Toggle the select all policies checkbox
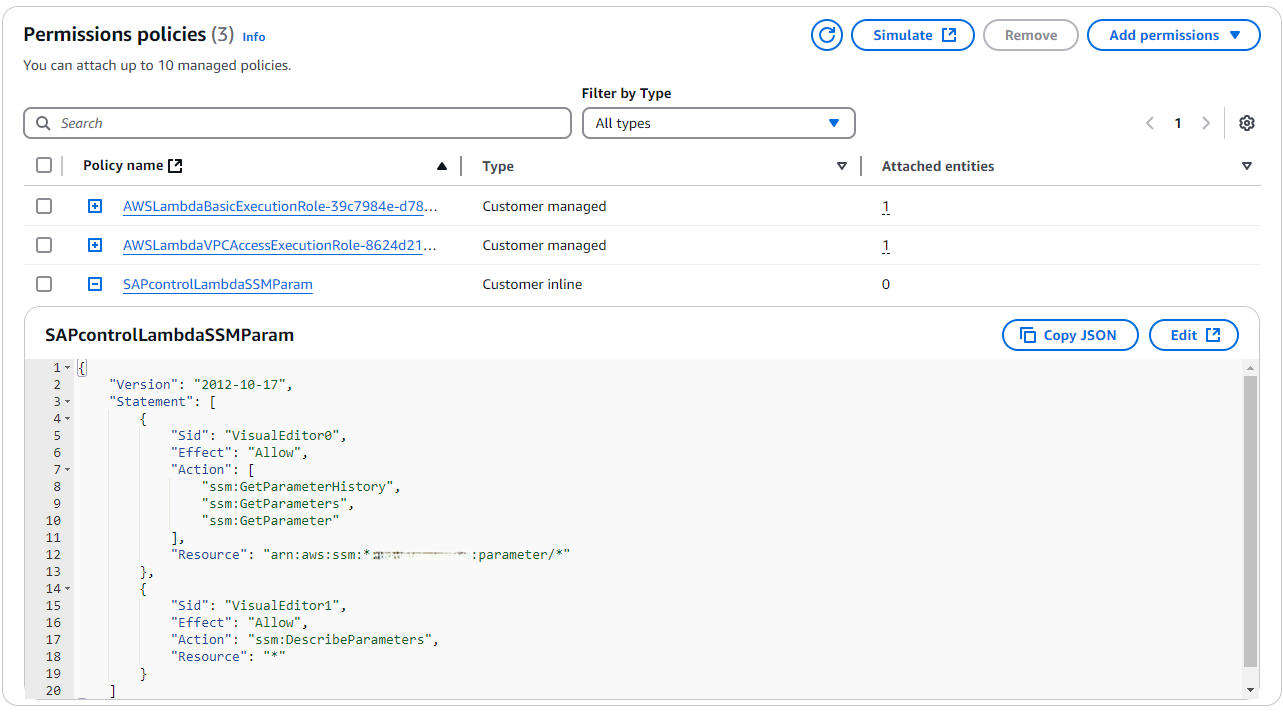The width and height of the screenshot is (1283, 719). click(44, 165)
